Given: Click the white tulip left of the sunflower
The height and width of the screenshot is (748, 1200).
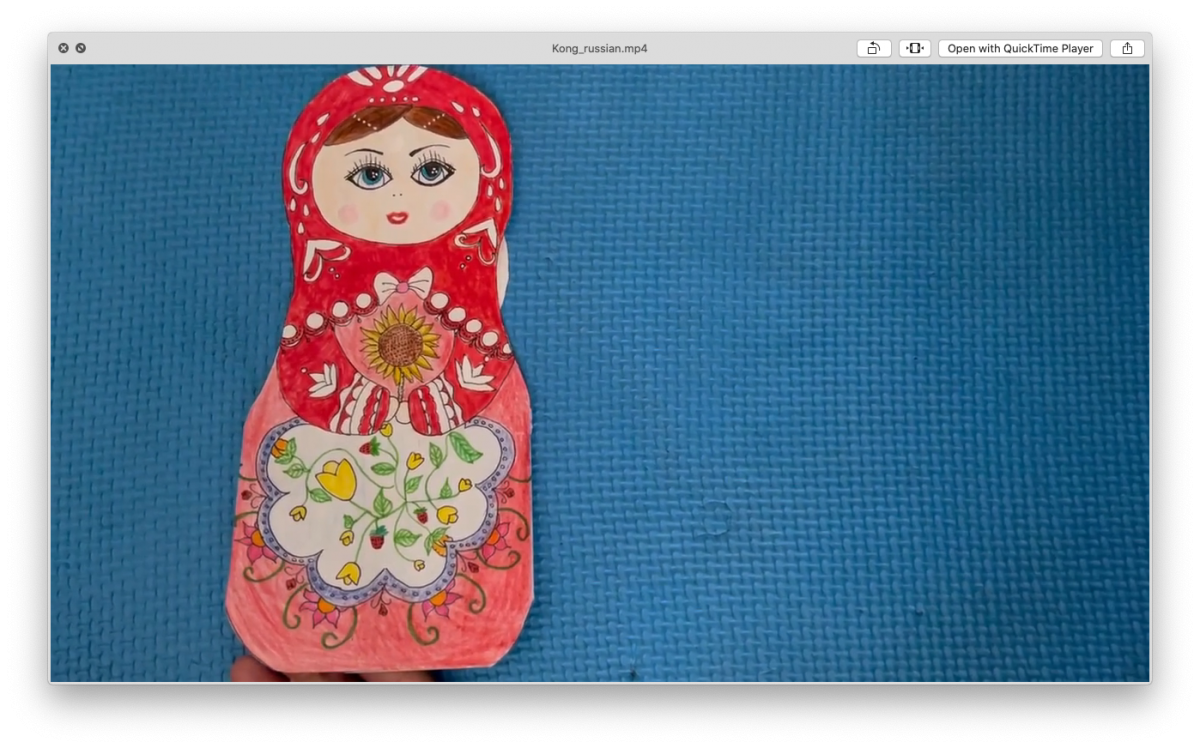Looking at the screenshot, I should [x=322, y=379].
